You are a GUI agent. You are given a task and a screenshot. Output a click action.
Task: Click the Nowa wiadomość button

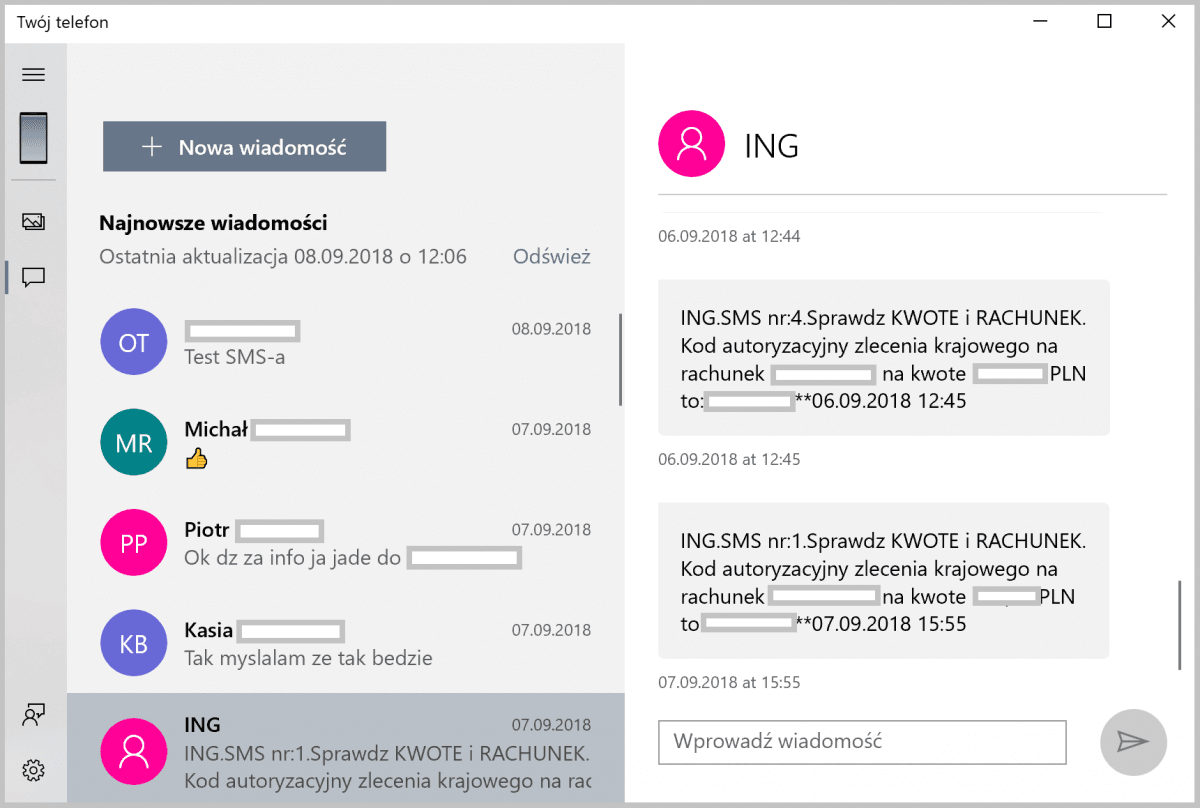click(x=244, y=147)
